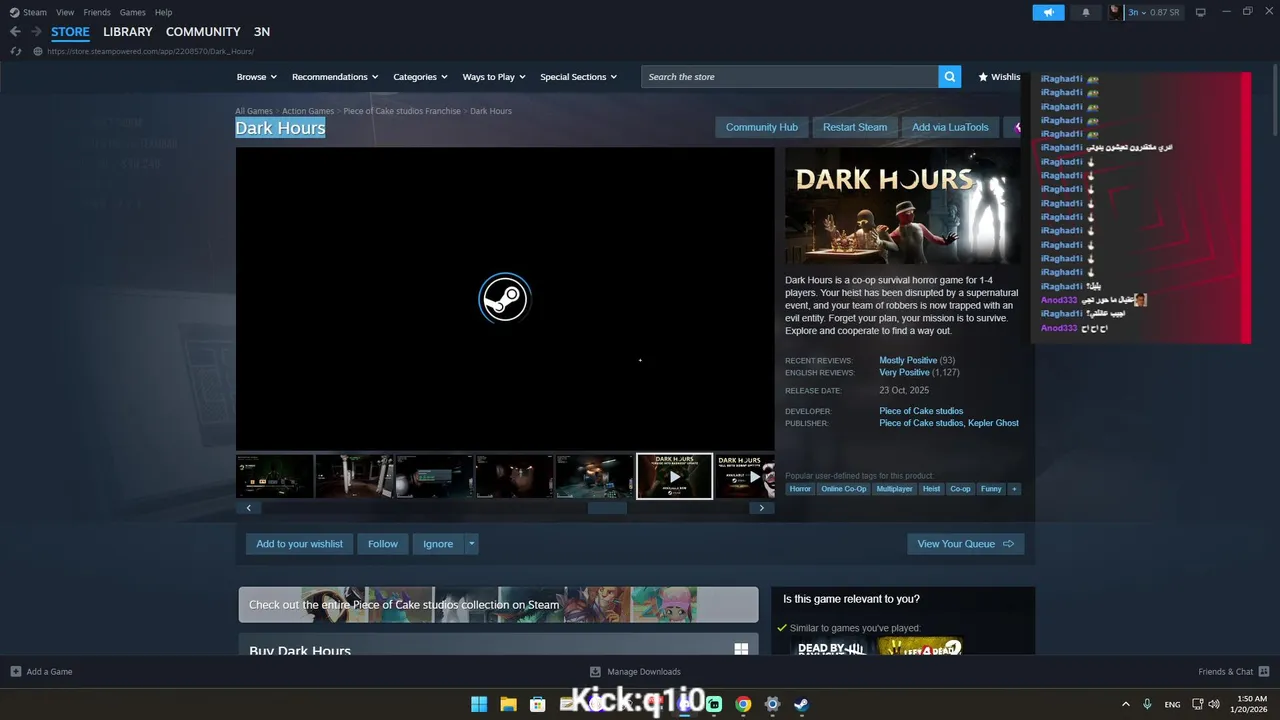This screenshot has width=1280, height=720.
Task: Click the Community Hub button
Action: (x=762, y=127)
